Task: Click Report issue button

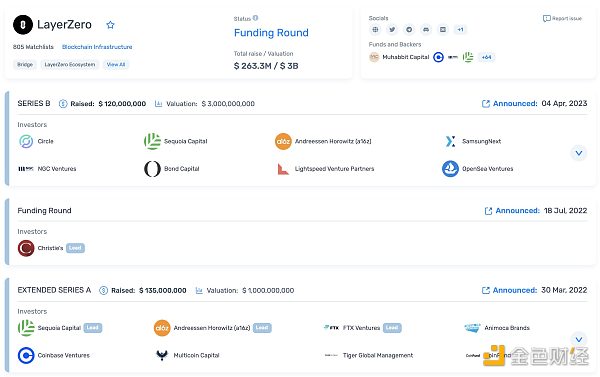Action: [562, 18]
